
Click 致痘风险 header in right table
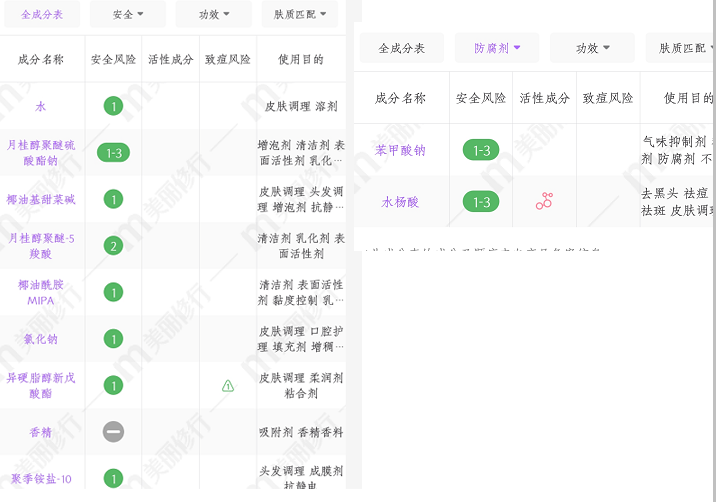608,98
